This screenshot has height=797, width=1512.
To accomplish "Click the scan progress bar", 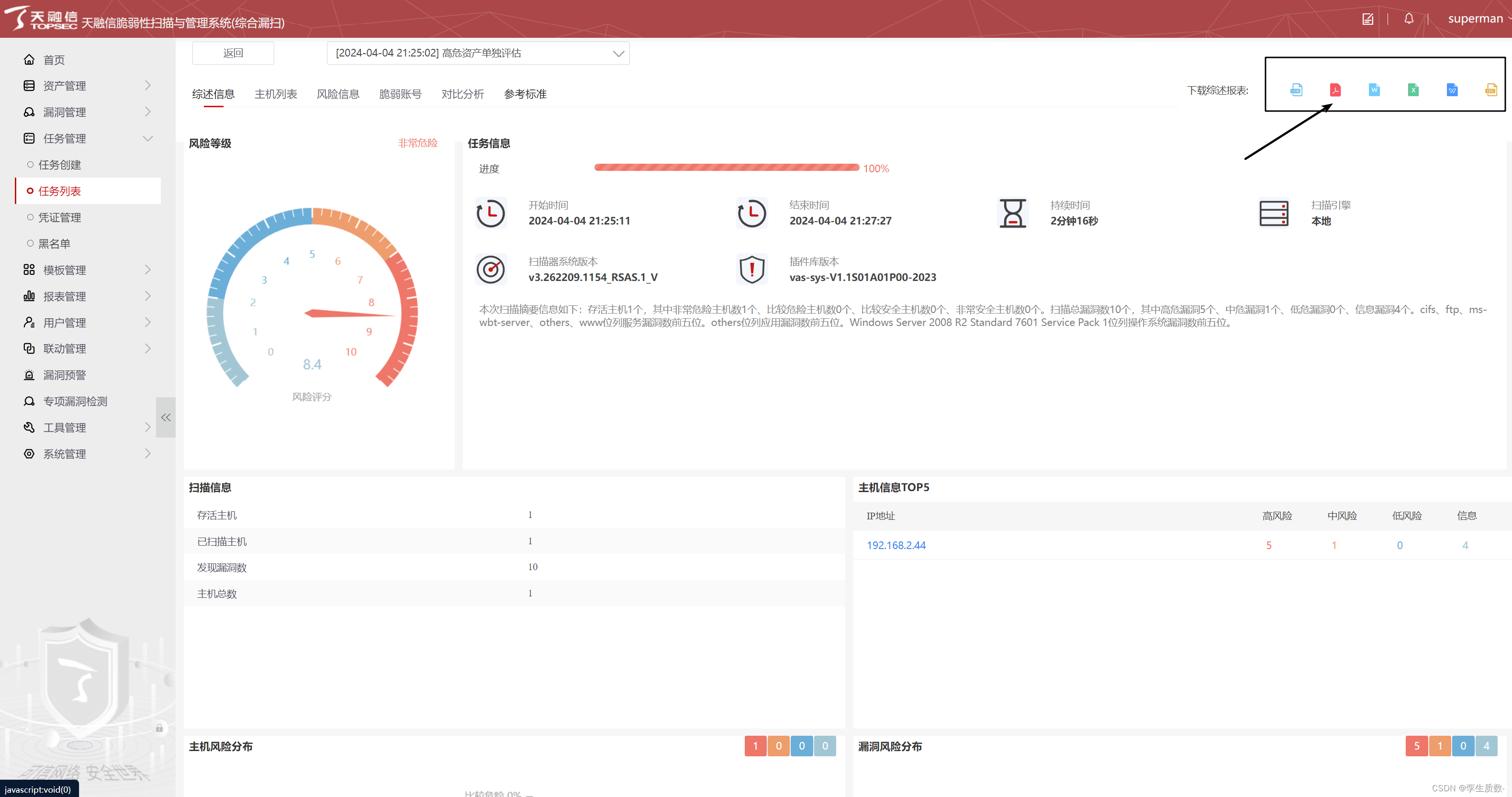I will (x=726, y=168).
